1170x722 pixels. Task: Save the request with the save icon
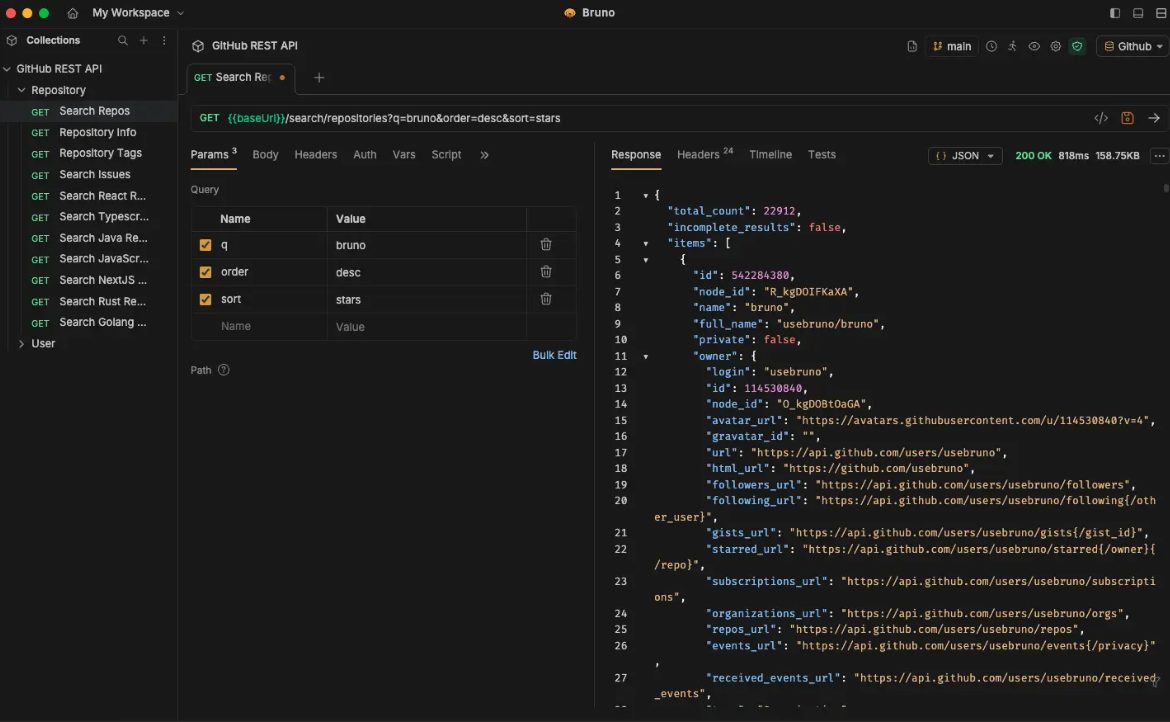(x=1127, y=119)
